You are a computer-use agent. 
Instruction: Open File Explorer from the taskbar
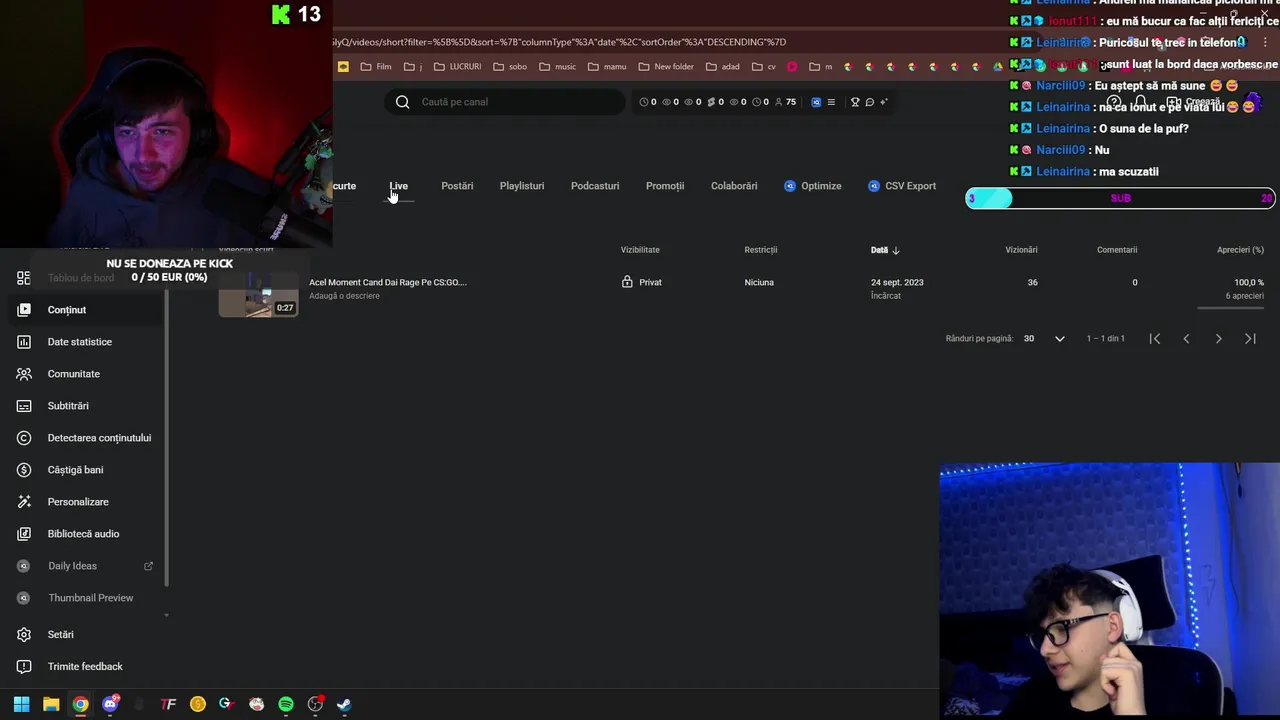point(51,704)
